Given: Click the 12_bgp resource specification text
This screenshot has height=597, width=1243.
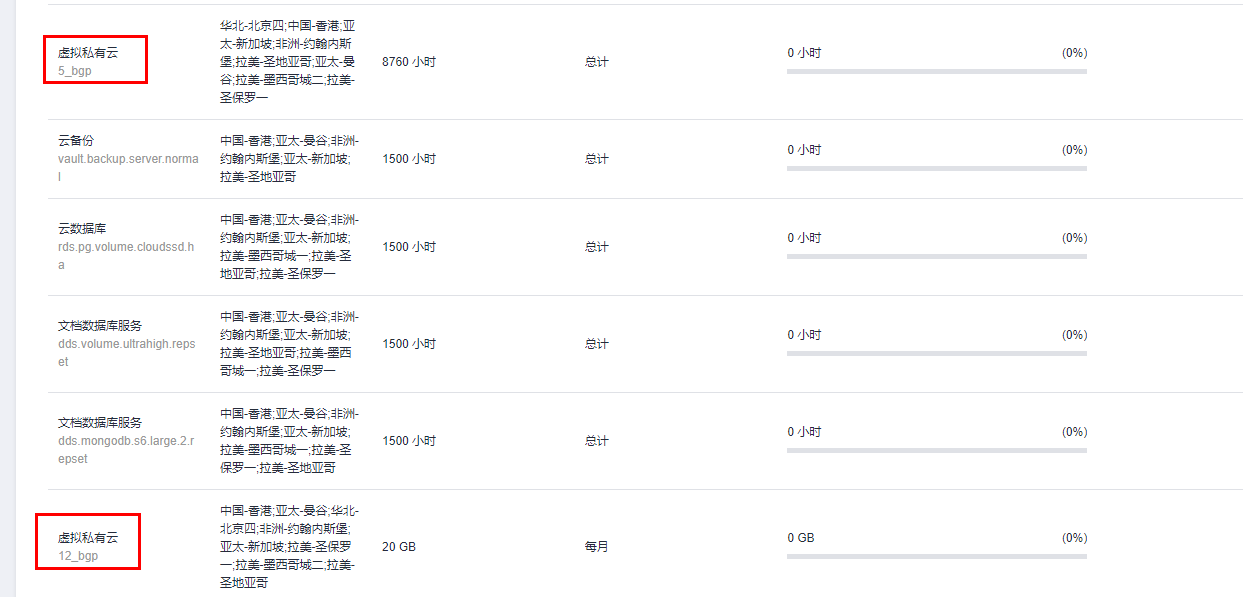Looking at the screenshot, I should (78, 555).
